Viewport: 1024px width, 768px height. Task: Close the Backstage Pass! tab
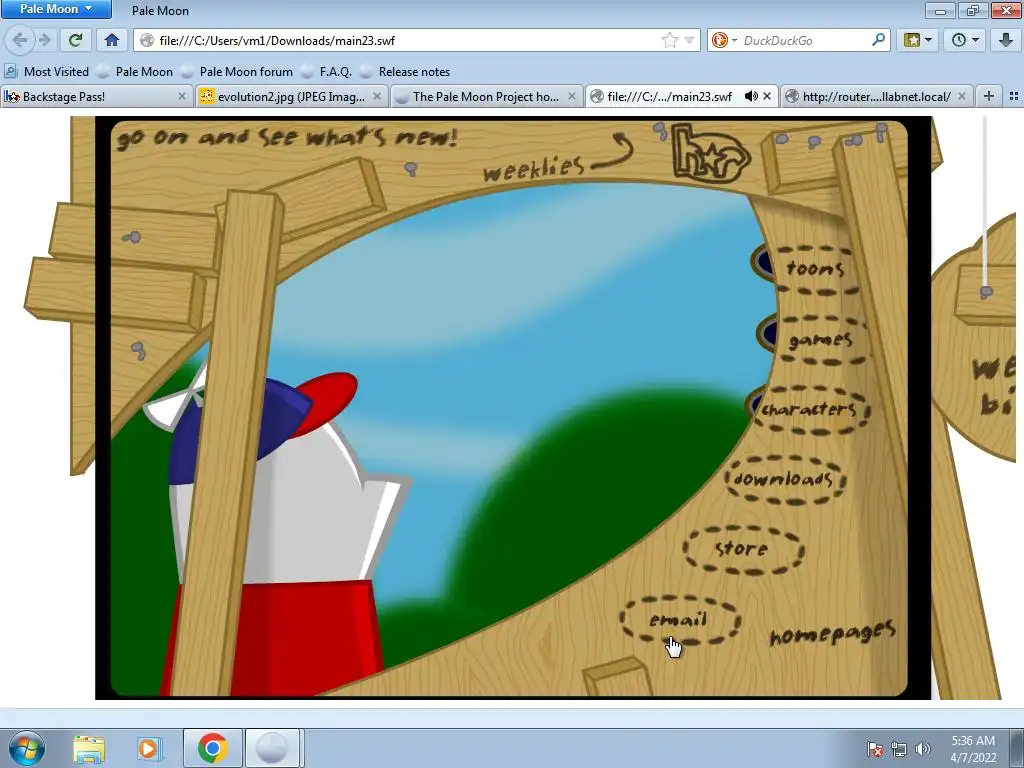click(182, 97)
